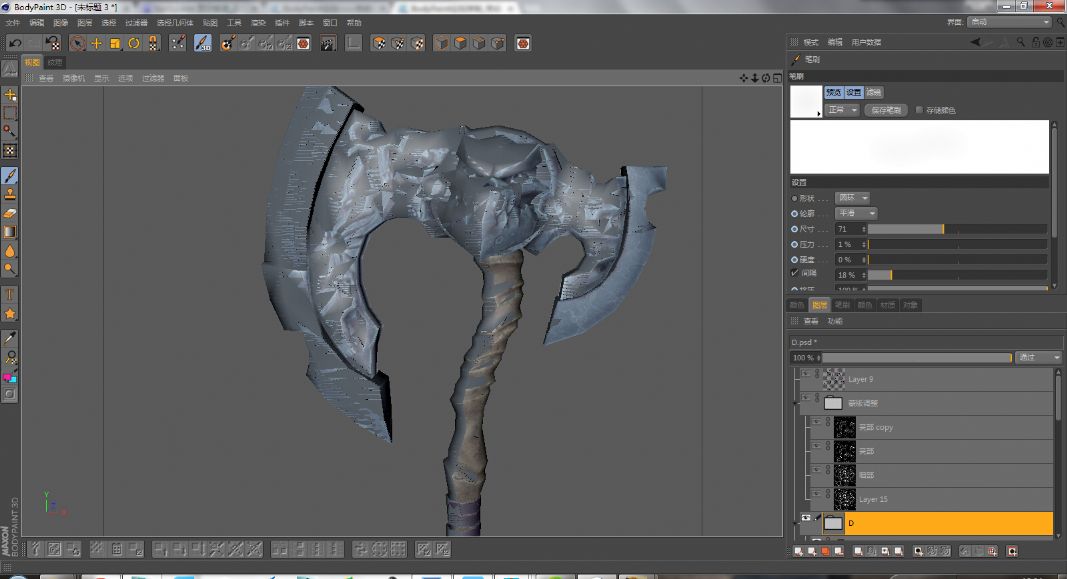Click the attribute panel search icon
The width and height of the screenshot is (1067, 579).
pos(1021,42)
